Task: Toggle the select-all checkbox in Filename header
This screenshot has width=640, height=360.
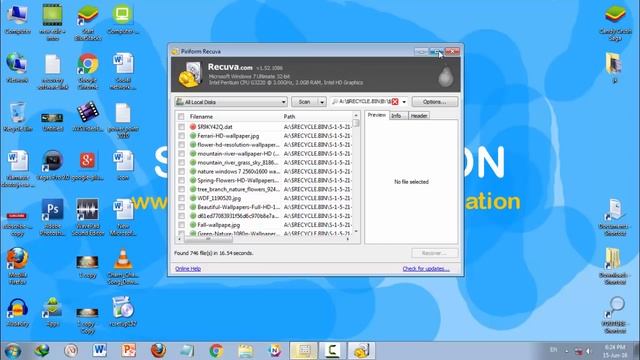Action: [181, 117]
